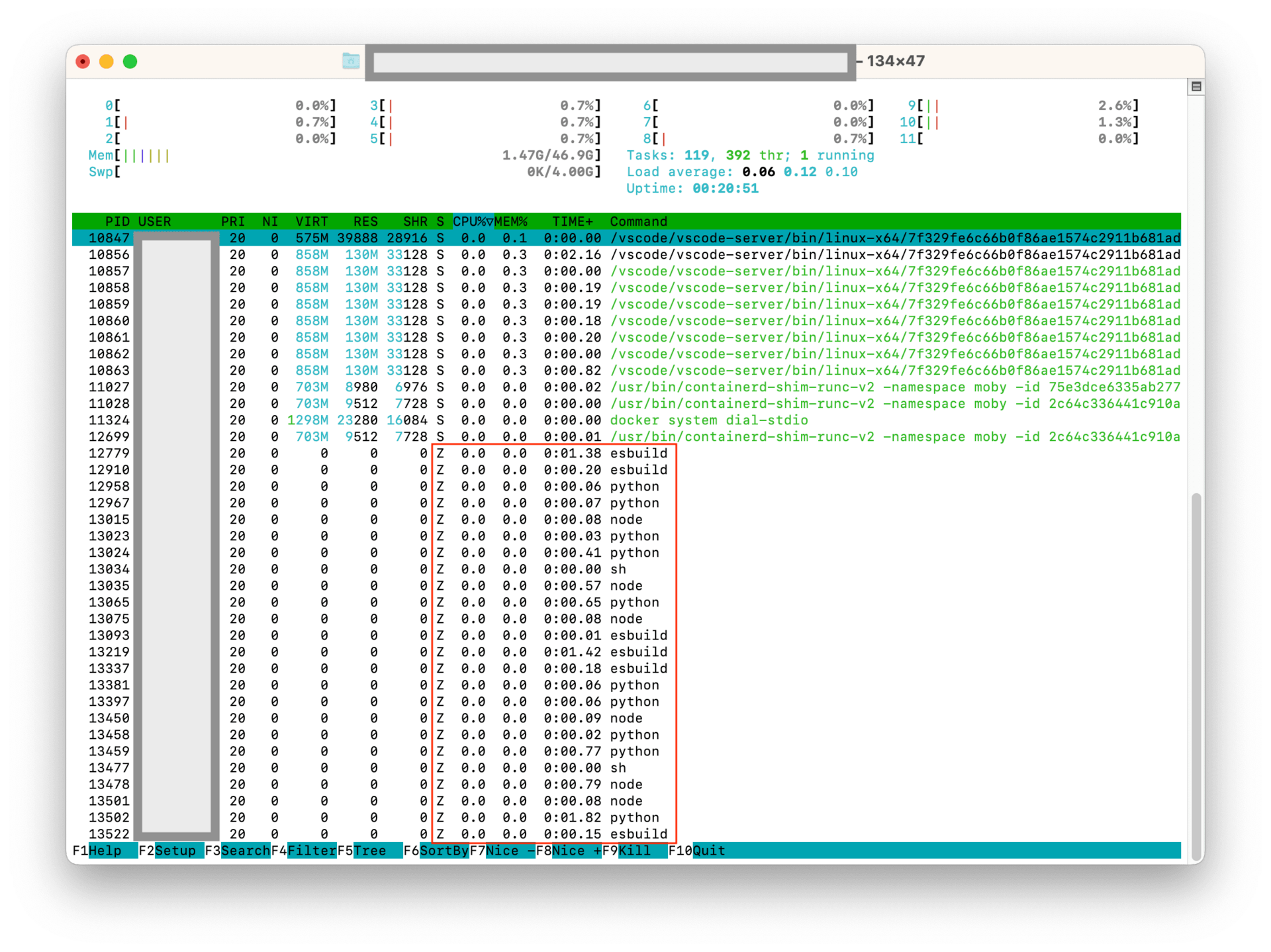Click the PID column header
This screenshot has width=1271, height=952.
point(117,222)
